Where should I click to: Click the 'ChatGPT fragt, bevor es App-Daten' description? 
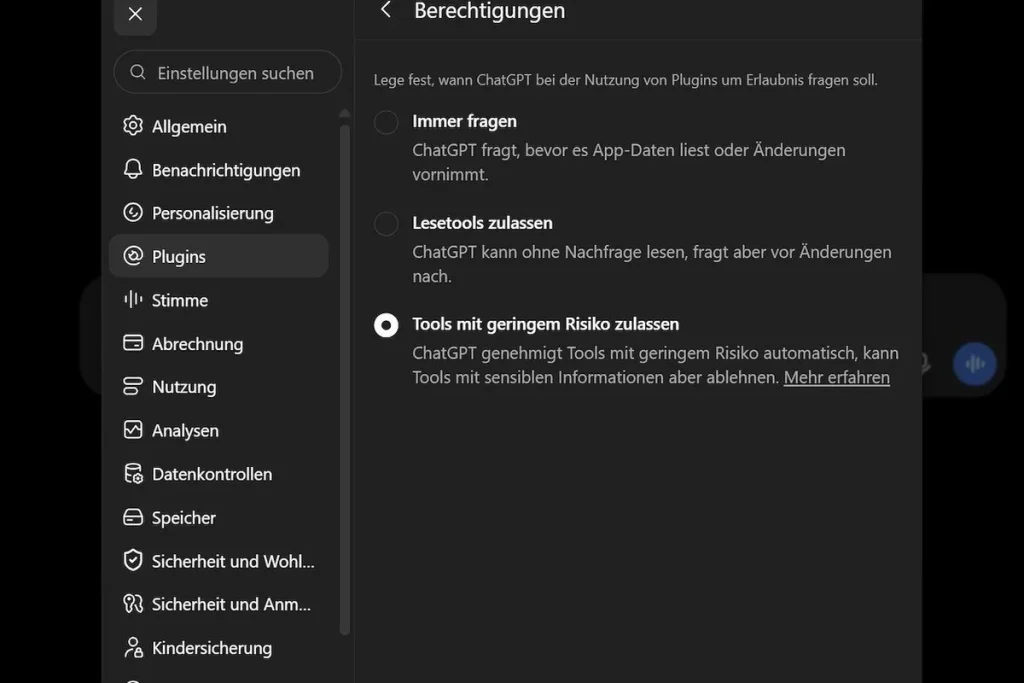click(629, 162)
